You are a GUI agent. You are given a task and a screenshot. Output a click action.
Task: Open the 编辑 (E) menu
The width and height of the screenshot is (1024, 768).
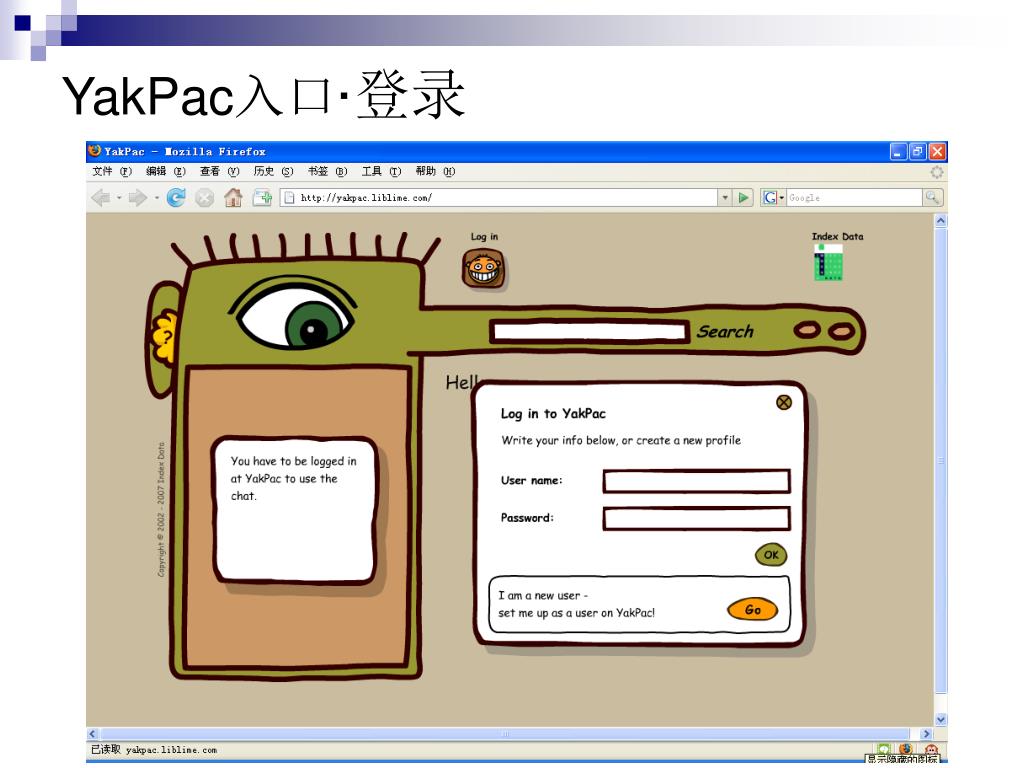pos(165,171)
